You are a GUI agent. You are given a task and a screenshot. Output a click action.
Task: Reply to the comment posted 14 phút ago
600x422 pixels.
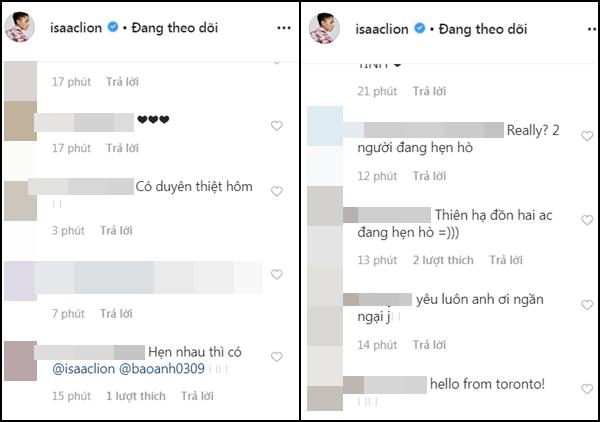(429, 344)
